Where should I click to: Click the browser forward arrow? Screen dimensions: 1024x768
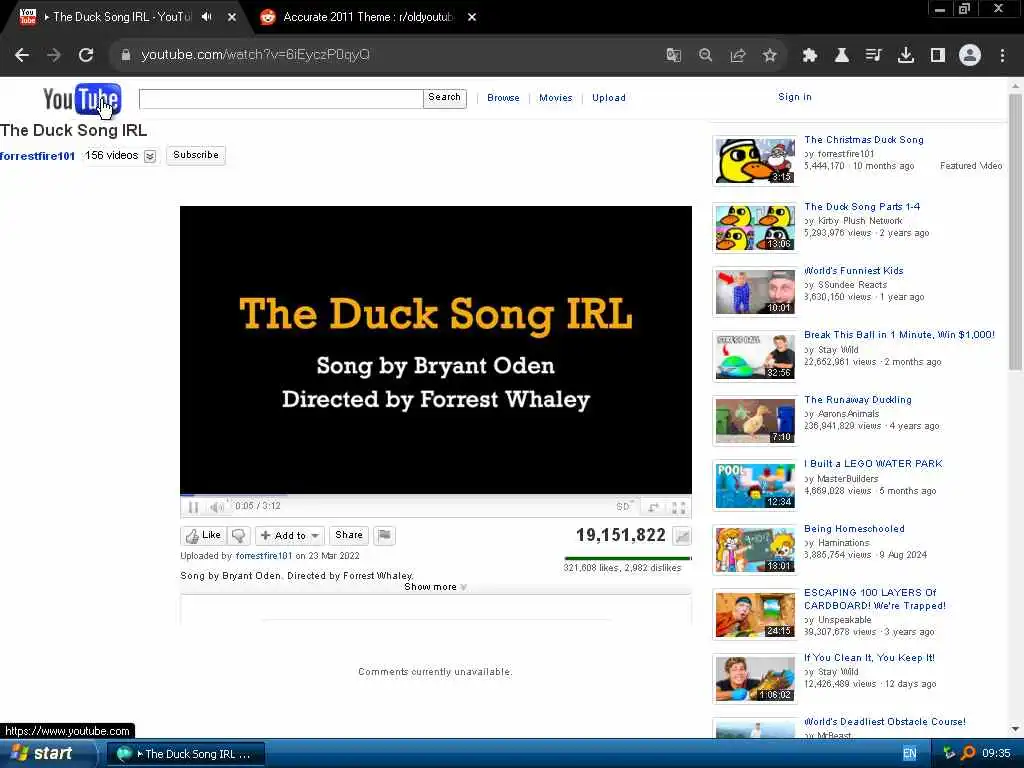tap(54, 55)
